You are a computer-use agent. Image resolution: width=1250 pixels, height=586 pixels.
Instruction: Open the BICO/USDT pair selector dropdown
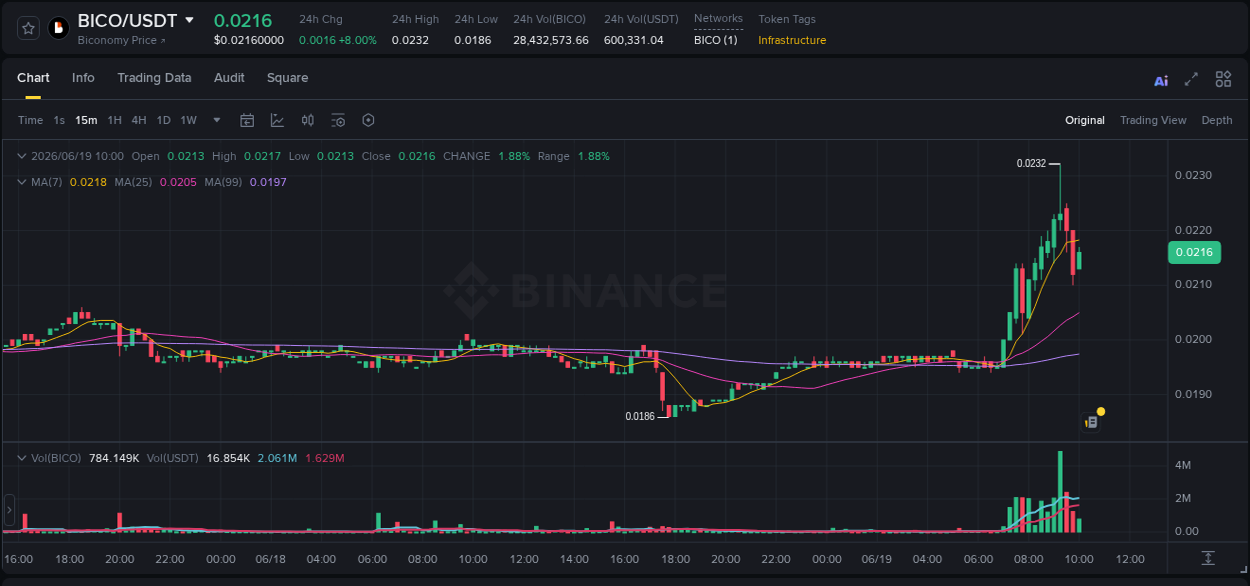click(189, 20)
